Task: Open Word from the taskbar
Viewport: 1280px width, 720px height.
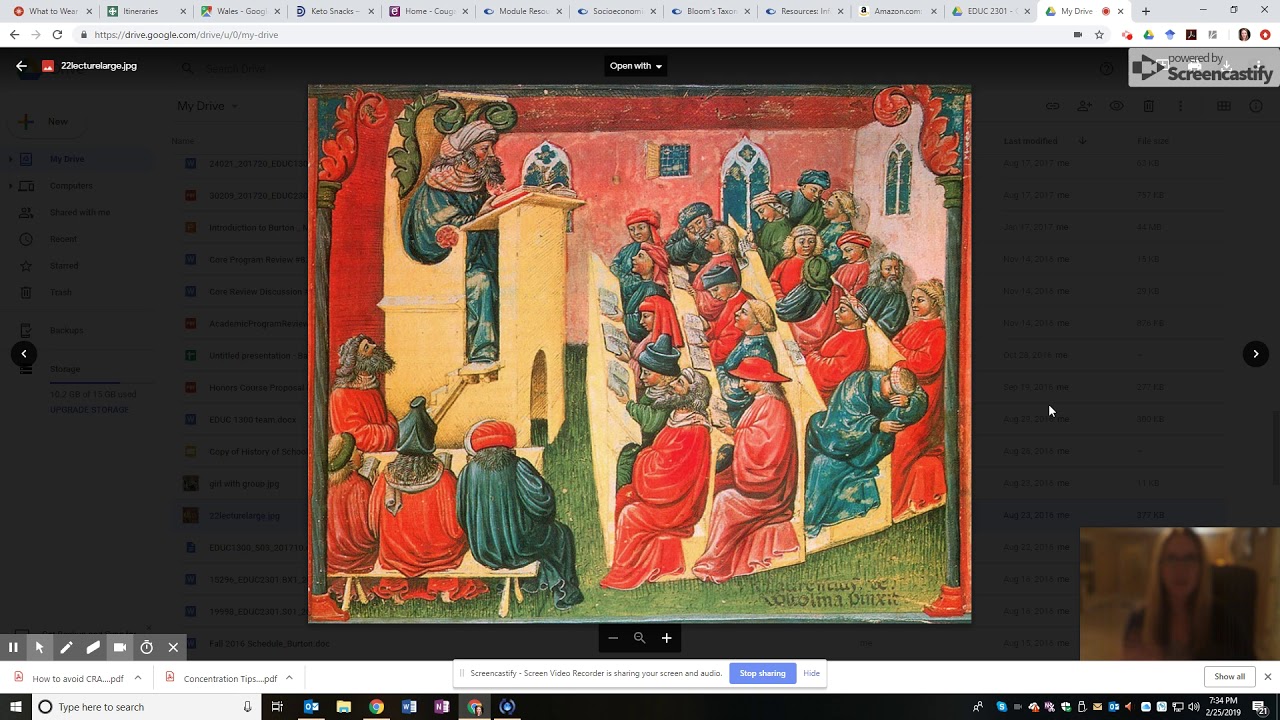Action: pos(409,707)
